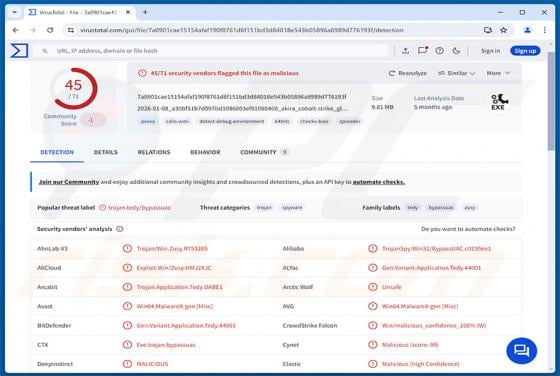Viewport: 560px width, 376px height.
Task: Click the security vendors' analysis info icon
Action: click(x=120, y=229)
